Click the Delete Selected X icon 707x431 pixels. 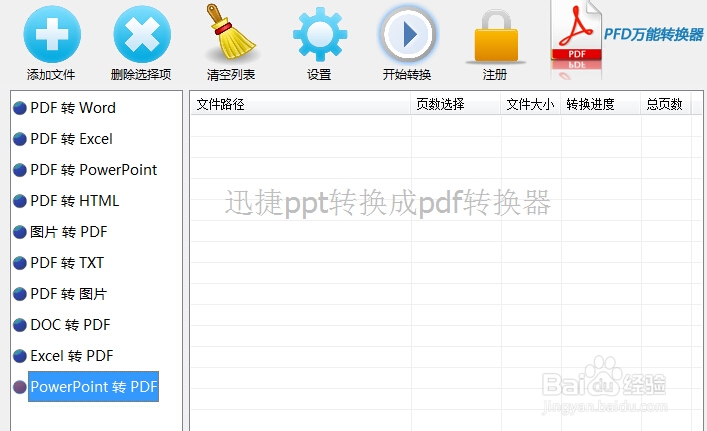tap(142, 34)
